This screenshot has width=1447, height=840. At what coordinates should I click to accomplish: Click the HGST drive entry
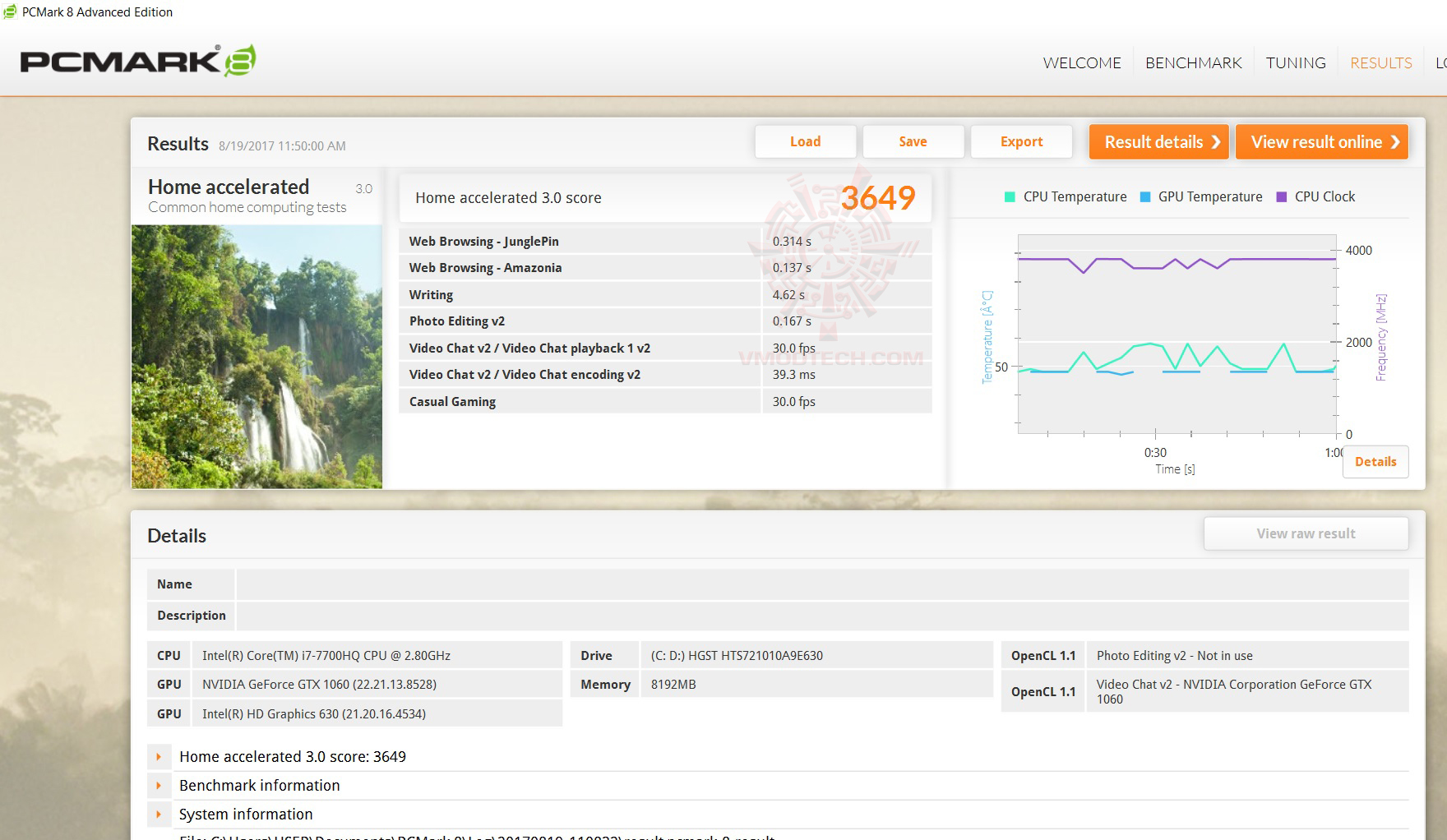[x=737, y=655]
